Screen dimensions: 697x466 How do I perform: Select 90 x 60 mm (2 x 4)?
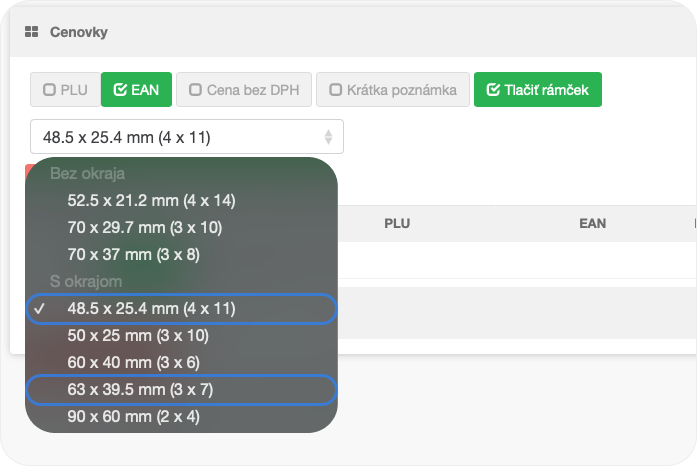pyautogui.click(x=134, y=416)
